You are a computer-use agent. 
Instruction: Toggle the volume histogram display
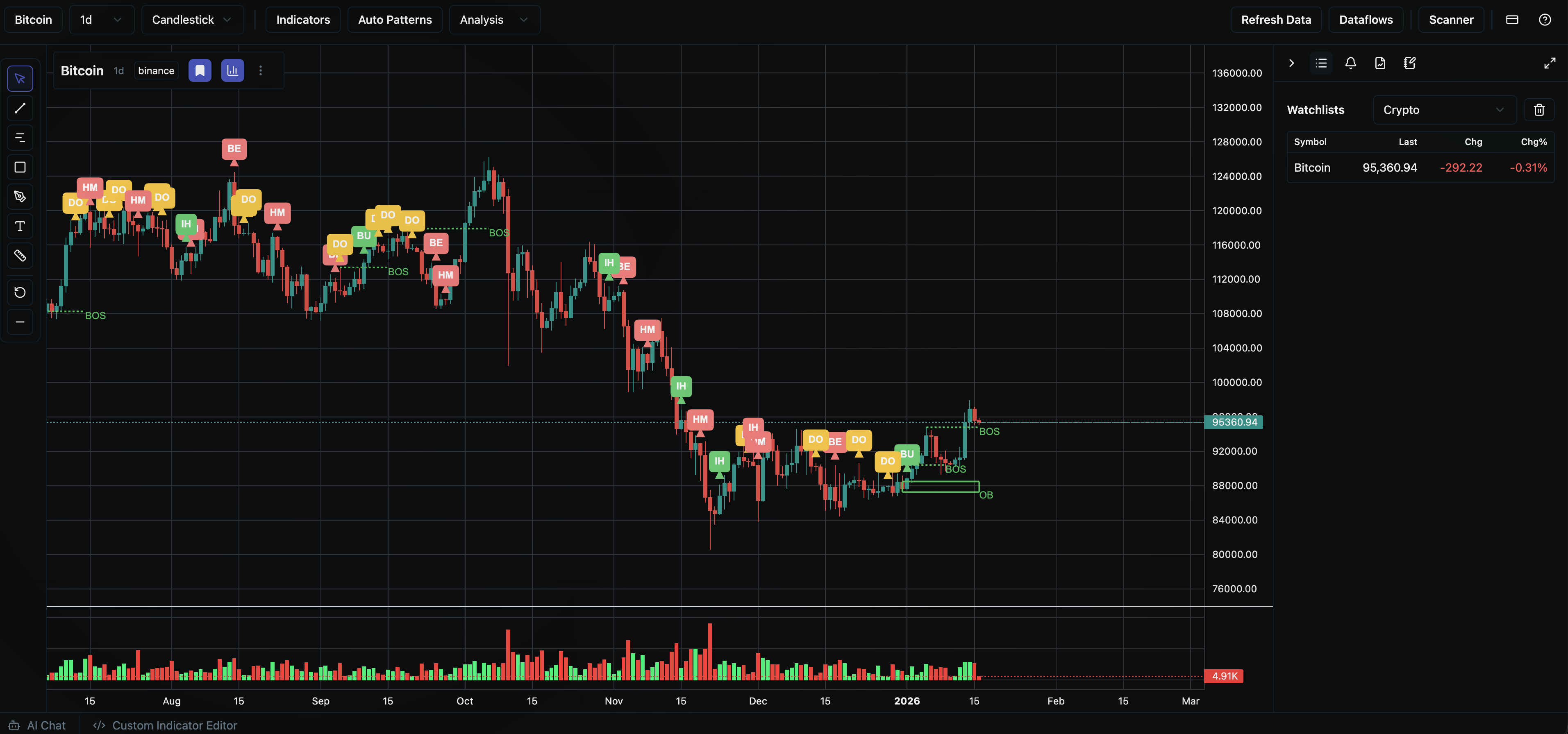coord(232,70)
